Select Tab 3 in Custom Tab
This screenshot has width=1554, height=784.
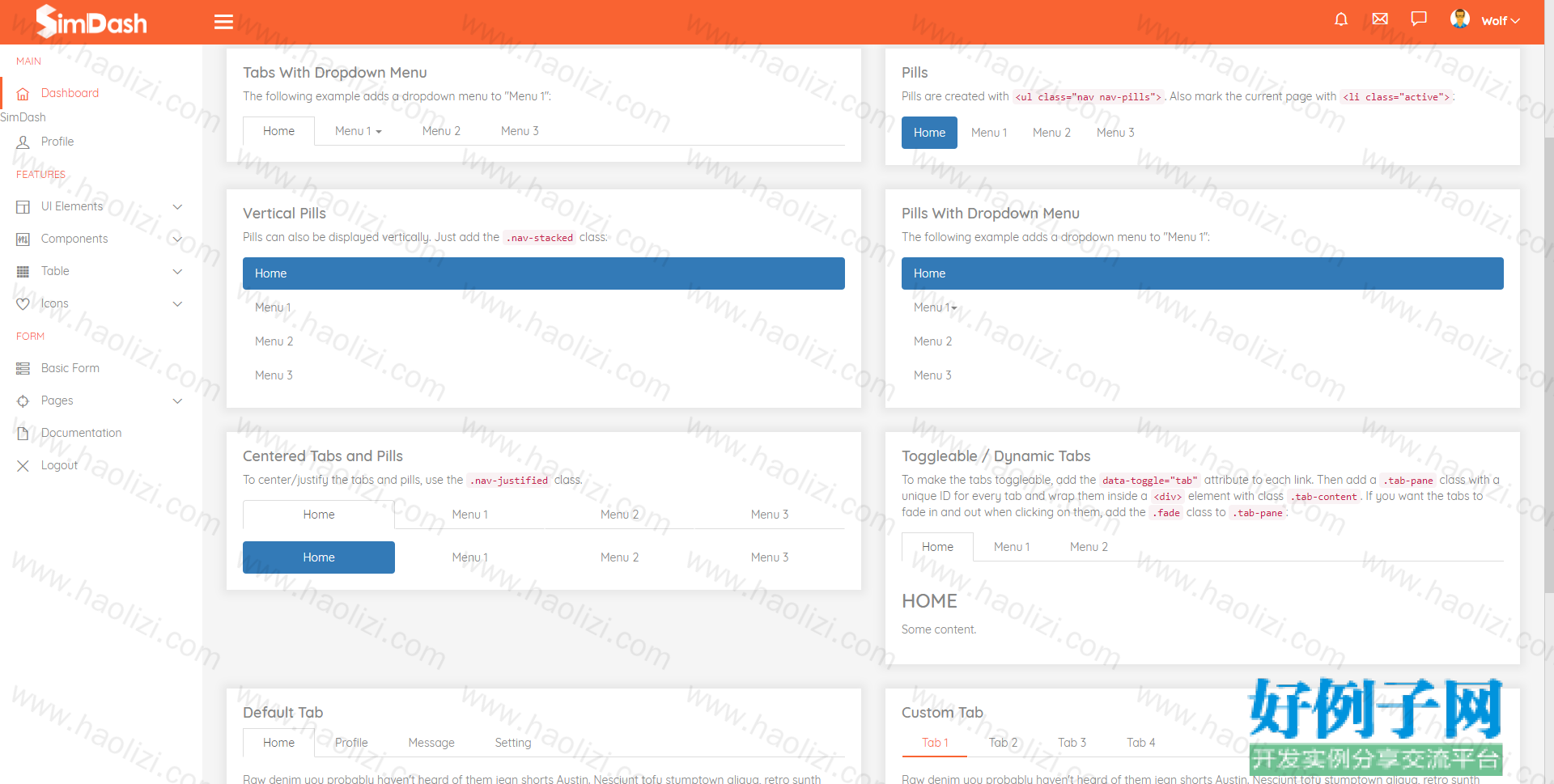pos(1072,743)
